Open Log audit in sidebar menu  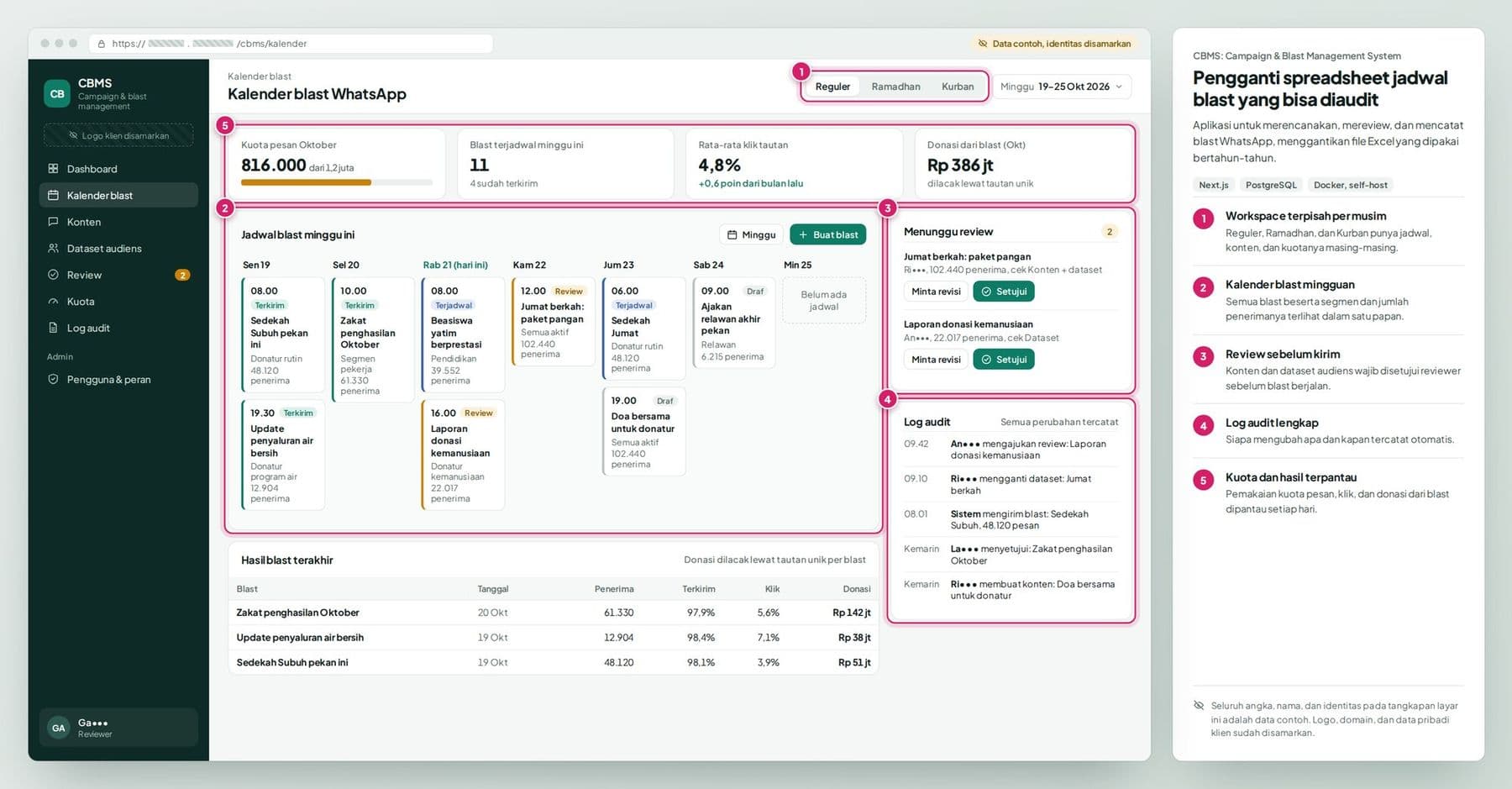coord(118,328)
